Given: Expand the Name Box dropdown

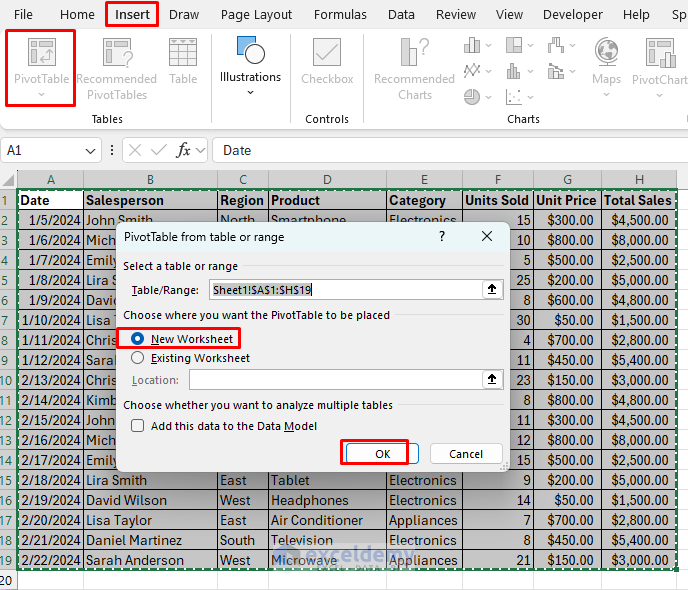Looking at the screenshot, I should tap(90, 150).
